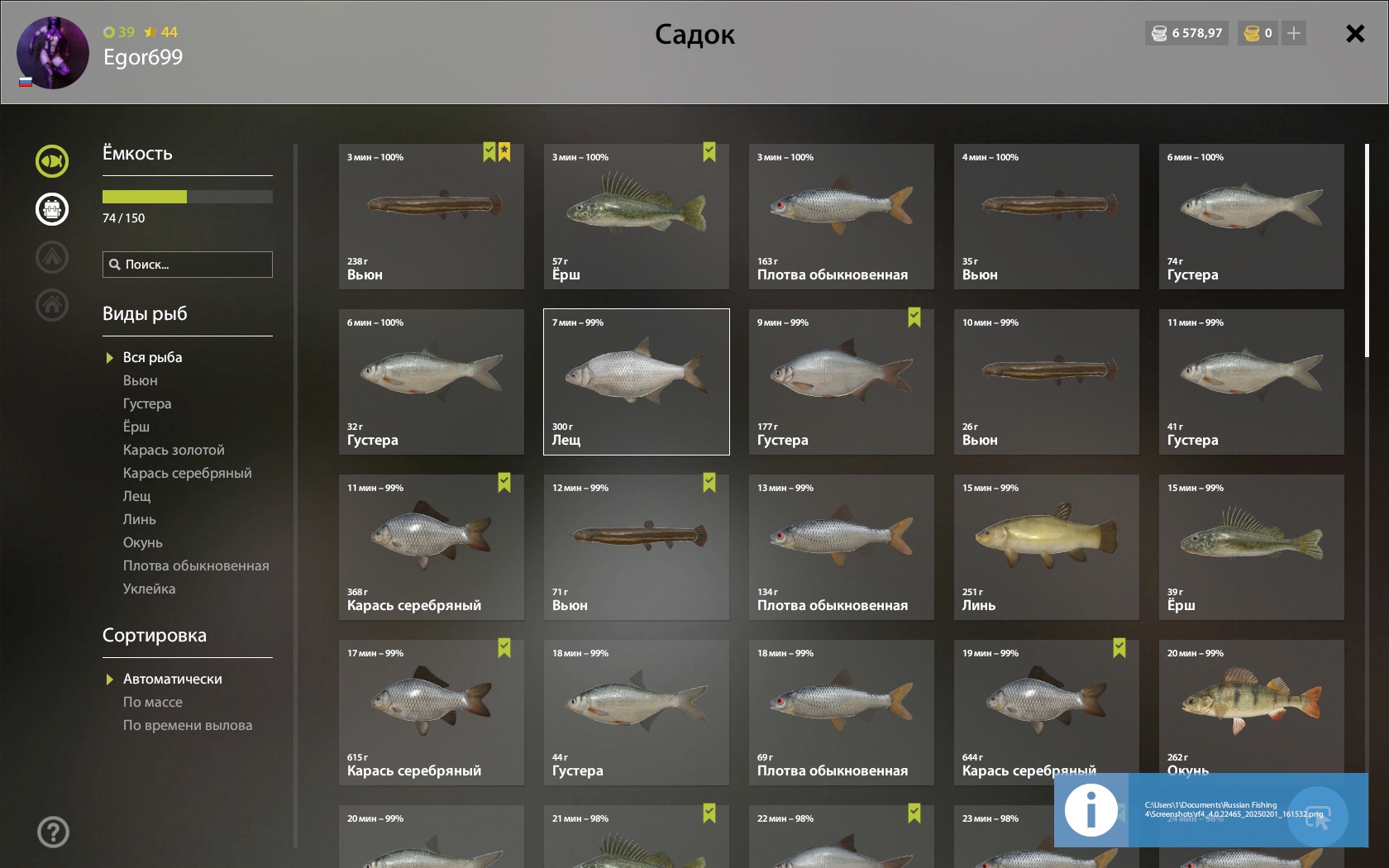Screen dimensions: 1389x868
Task: Open the Egor699 profile avatar
Action: (x=53, y=53)
